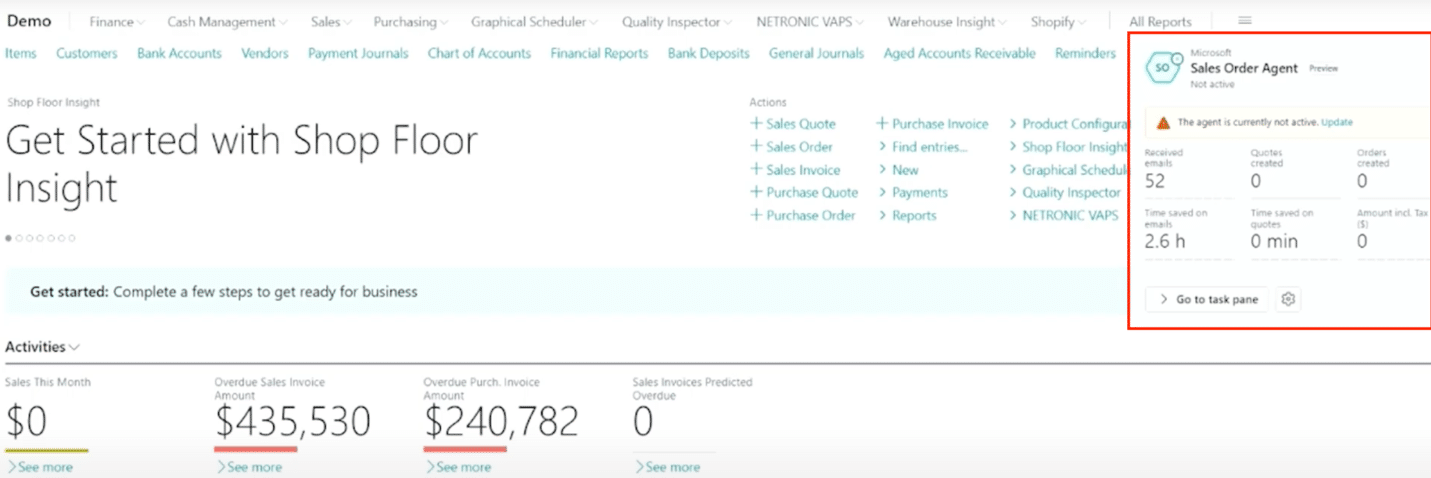The width and height of the screenshot is (1431, 478).
Task: Click the plus icon for Purchase Invoice
Action: [x=882, y=124]
